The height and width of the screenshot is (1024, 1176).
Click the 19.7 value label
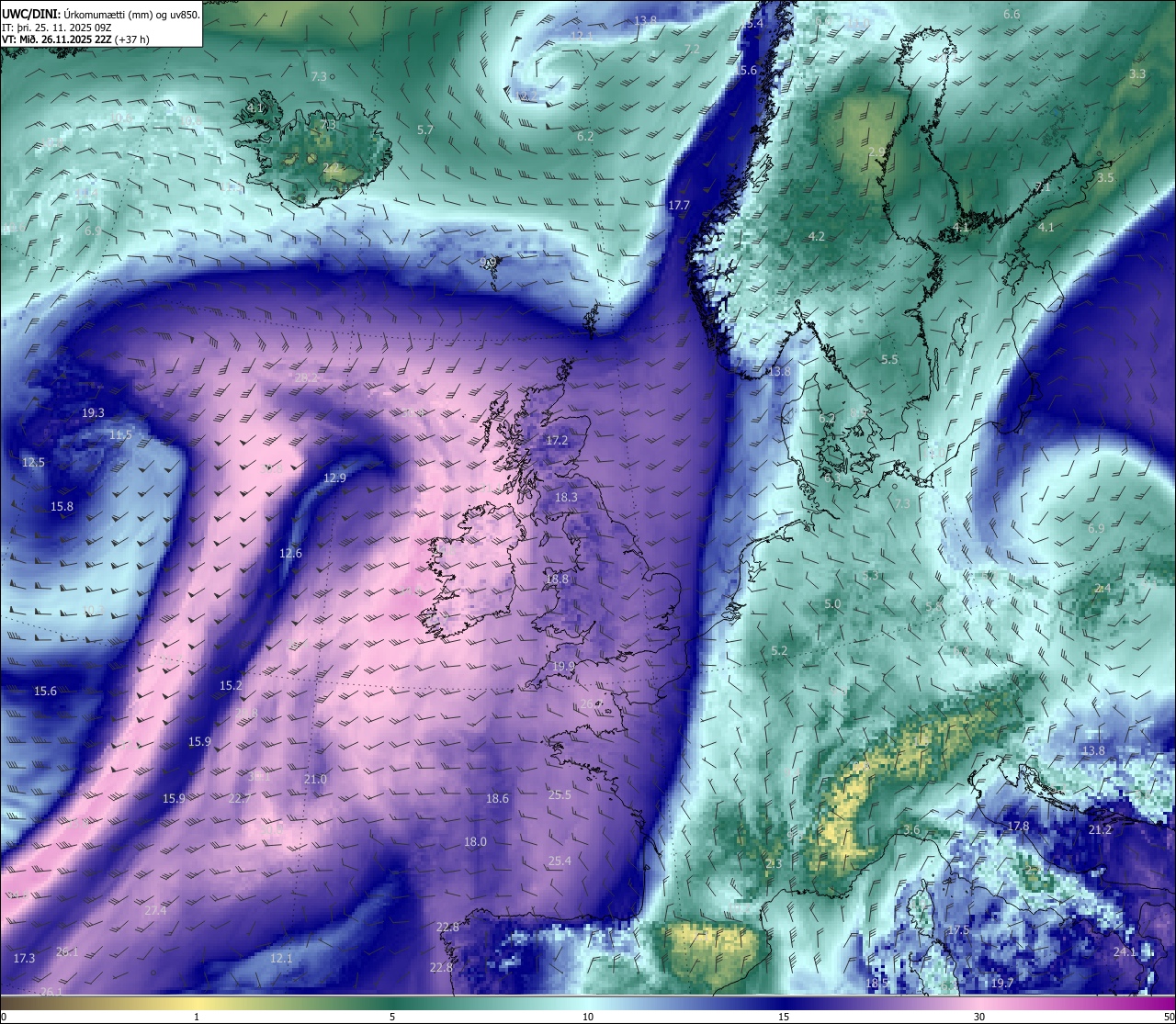pyautogui.click(x=1002, y=984)
